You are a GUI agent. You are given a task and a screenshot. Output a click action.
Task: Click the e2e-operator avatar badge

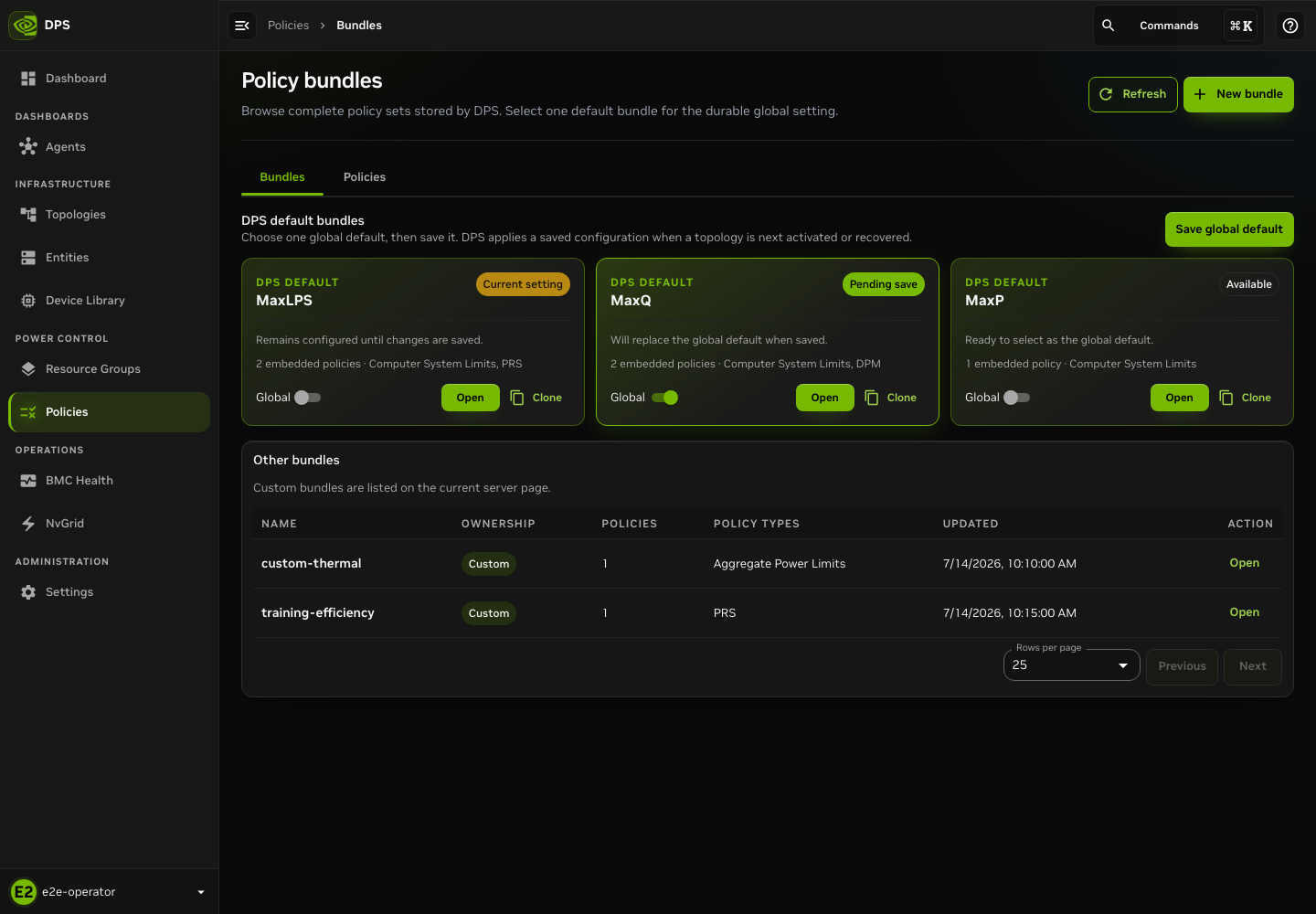click(24, 892)
